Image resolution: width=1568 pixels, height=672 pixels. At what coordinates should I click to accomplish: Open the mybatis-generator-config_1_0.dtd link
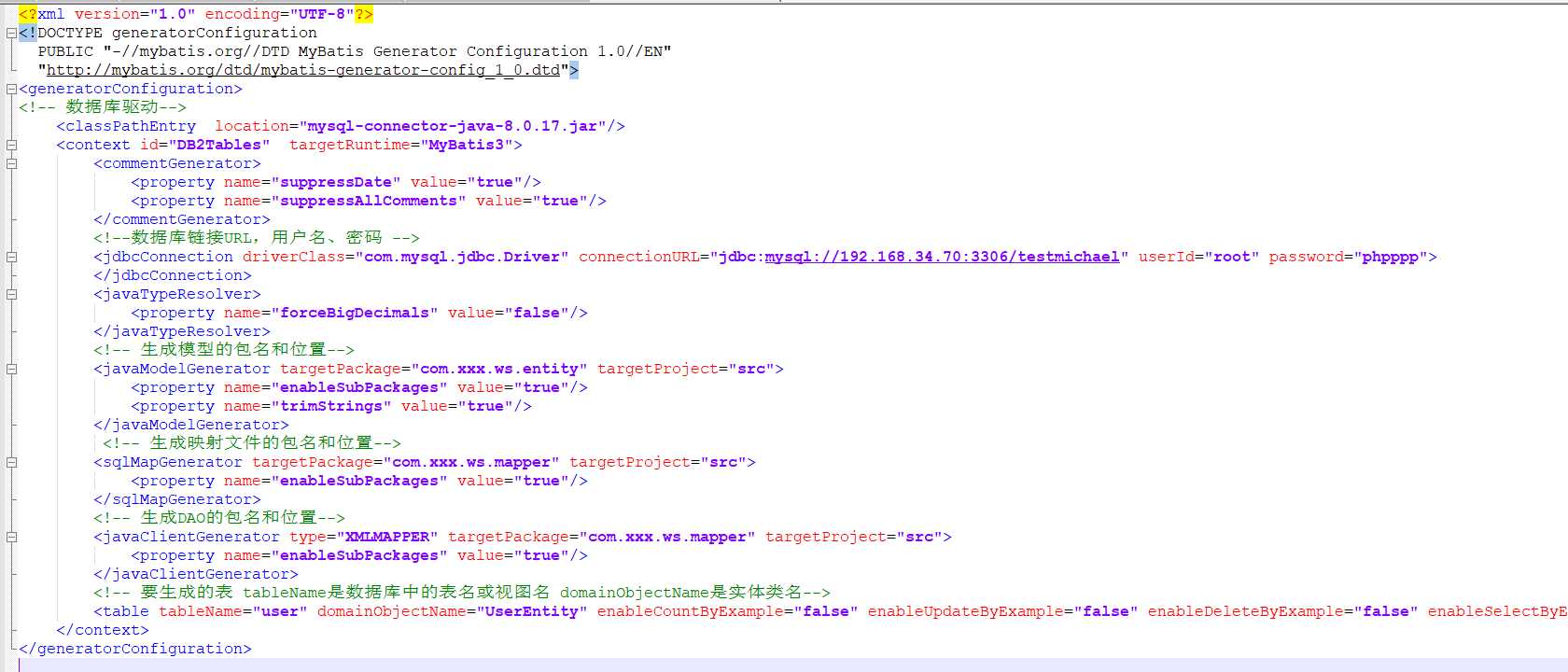coord(303,70)
